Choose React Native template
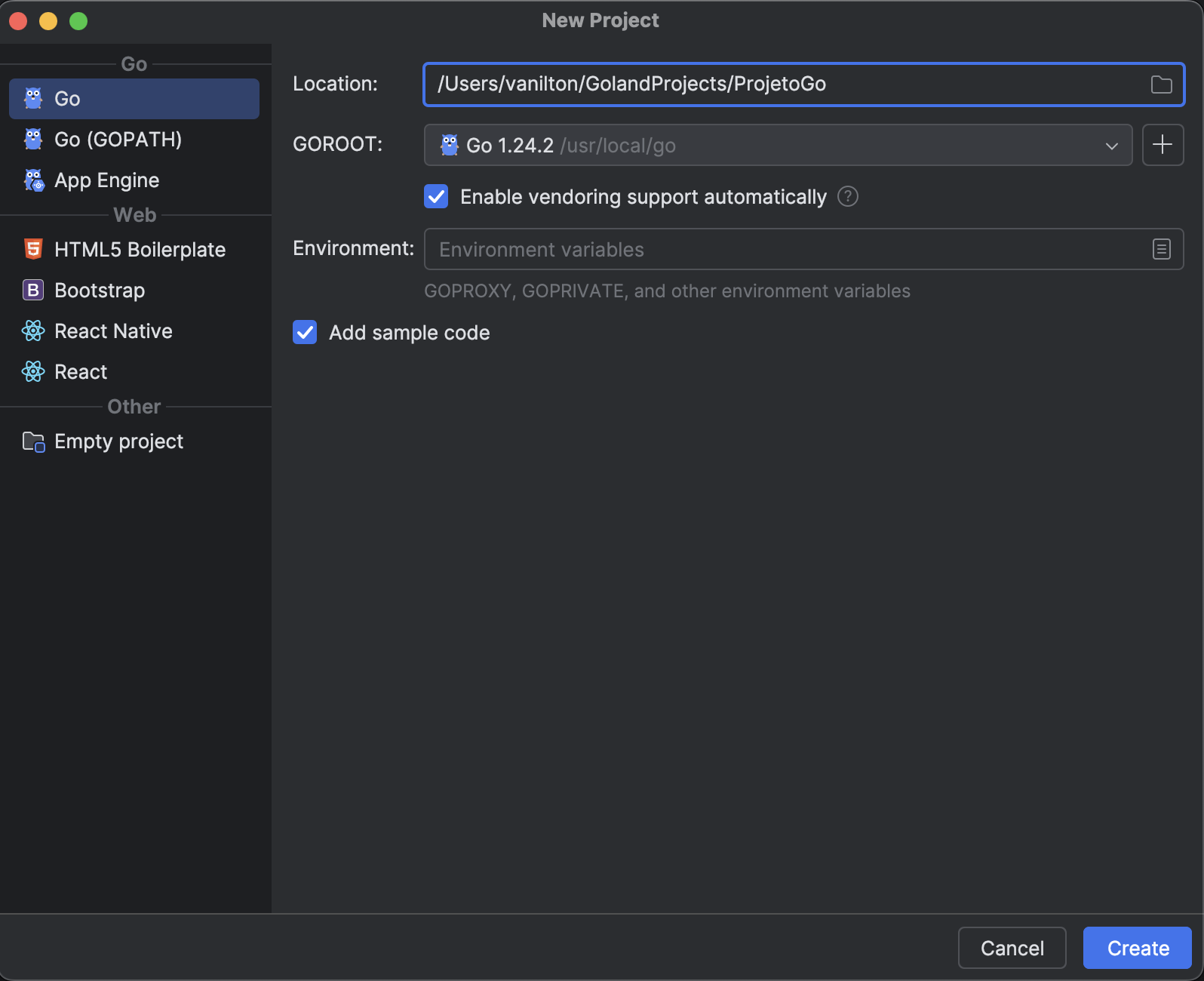The width and height of the screenshot is (1204, 981). tap(134, 331)
